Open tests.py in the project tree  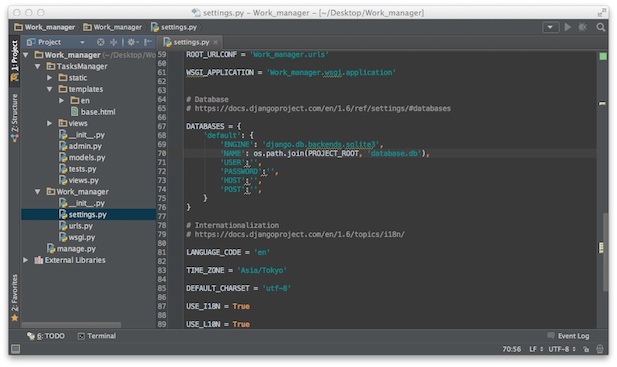[78, 169]
